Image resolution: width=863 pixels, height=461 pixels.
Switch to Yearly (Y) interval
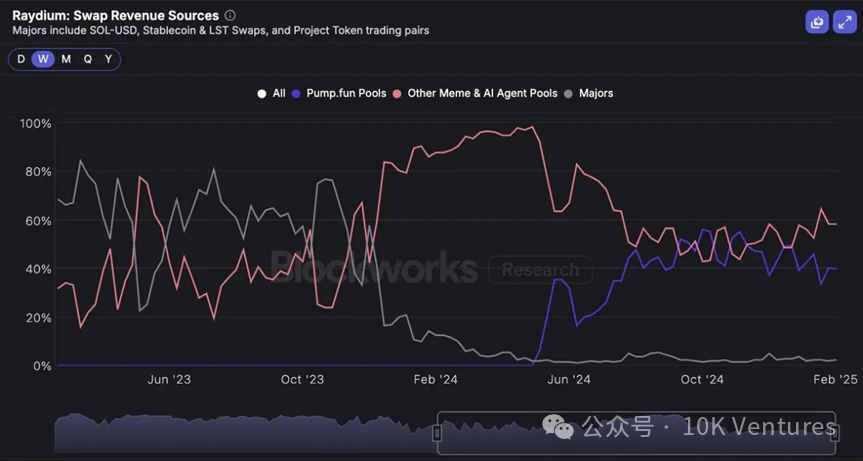[108, 59]
